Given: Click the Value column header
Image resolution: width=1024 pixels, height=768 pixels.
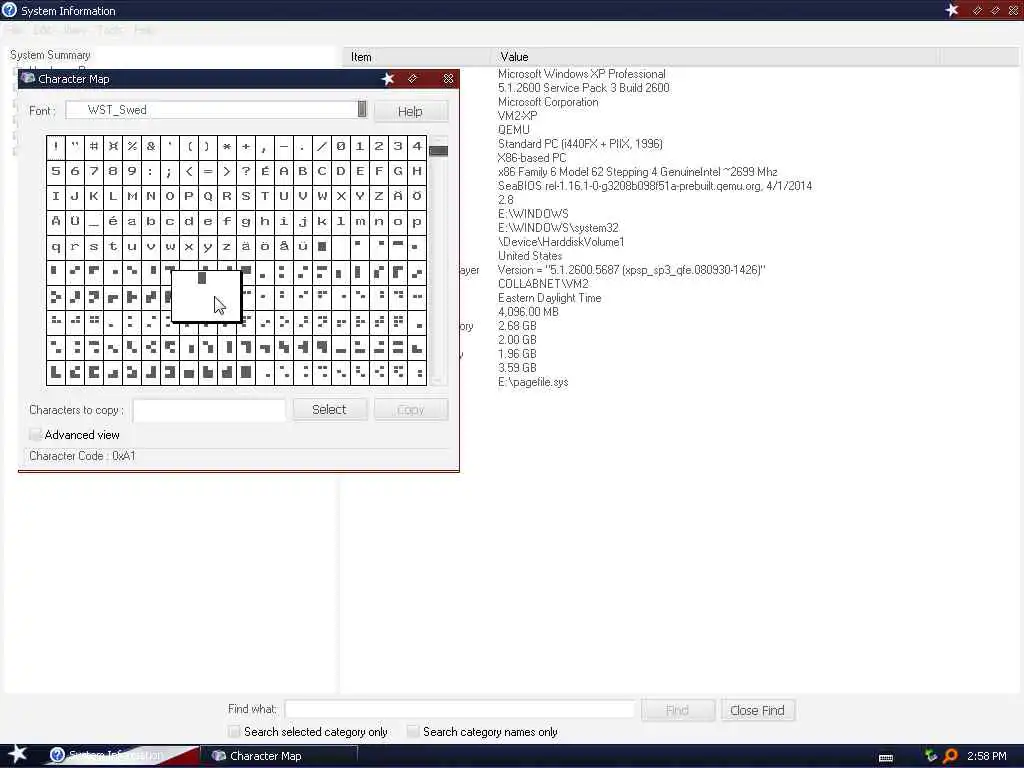Looking at the screenshot, I should pos(715,57).
